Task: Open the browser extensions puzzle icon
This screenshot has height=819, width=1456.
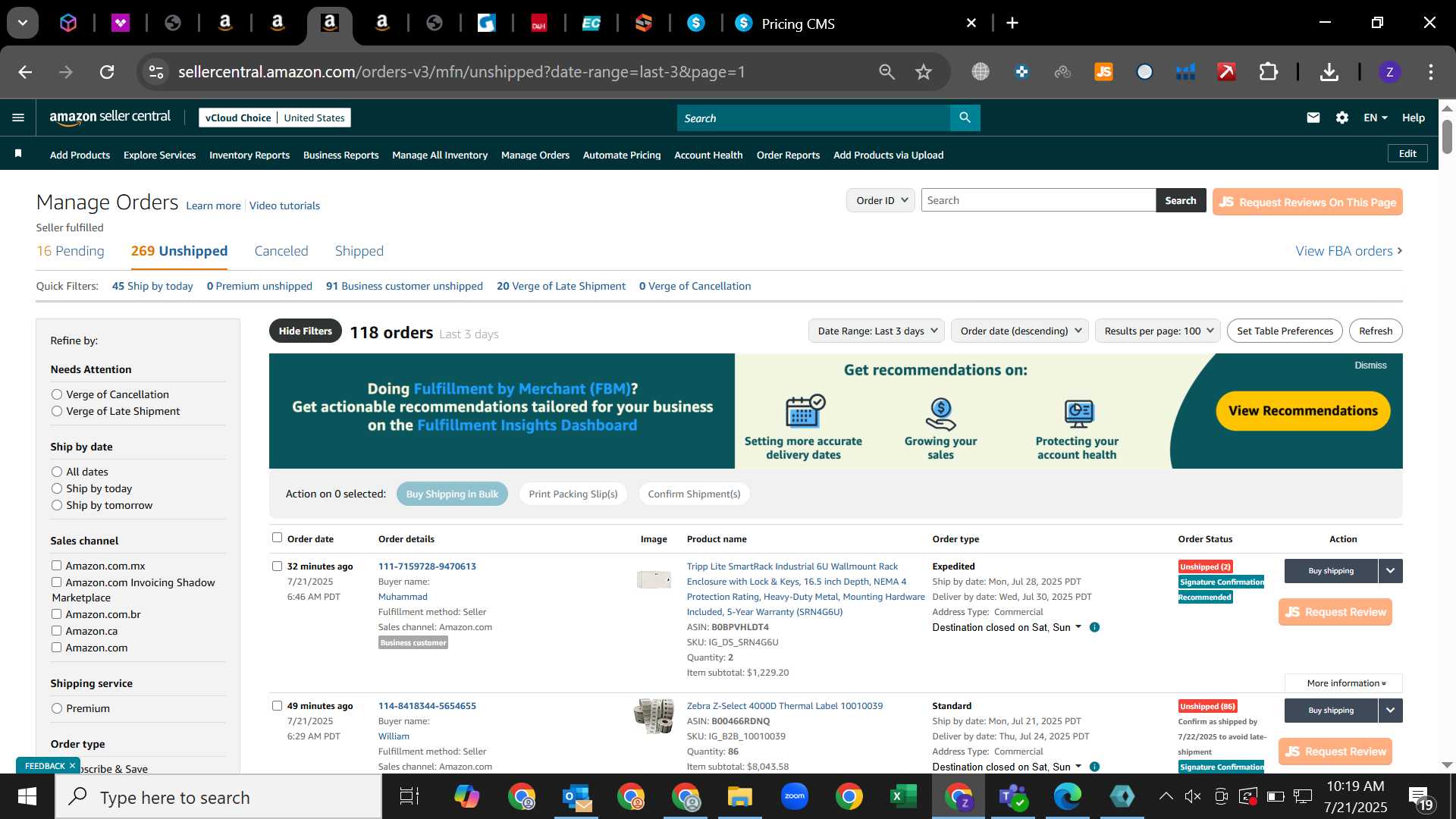Action: pyautogui.click(x=1269, y=72)
